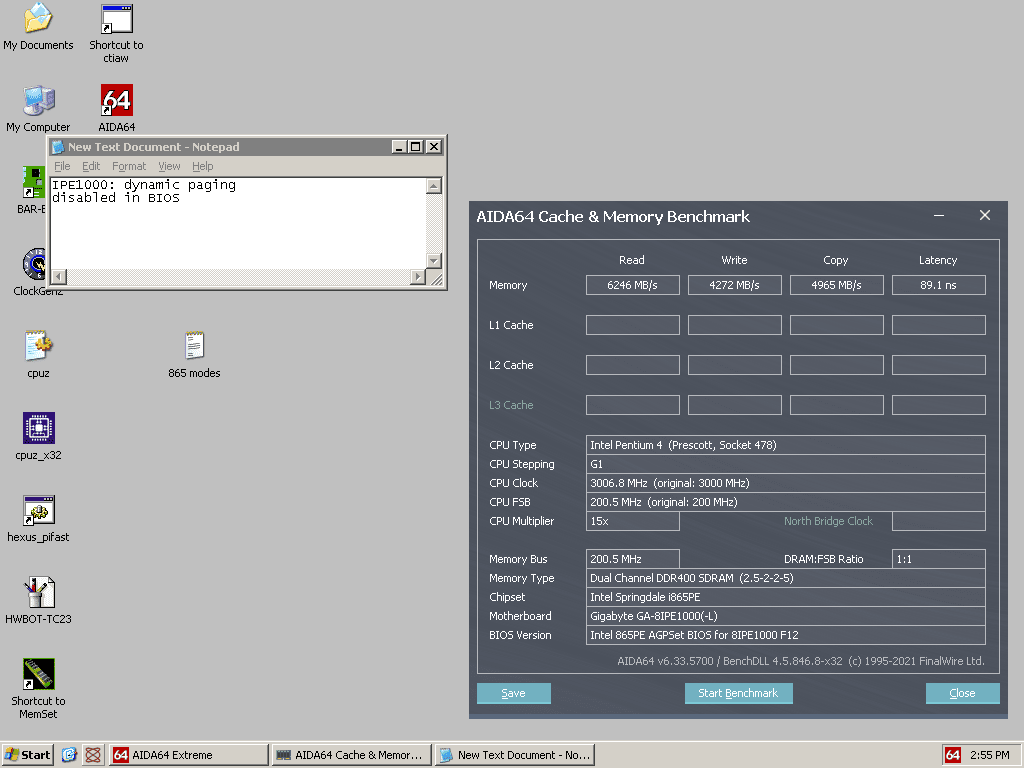Click the BIOS Version field
Screen dimensions: 1024x768
click(786, 635)
